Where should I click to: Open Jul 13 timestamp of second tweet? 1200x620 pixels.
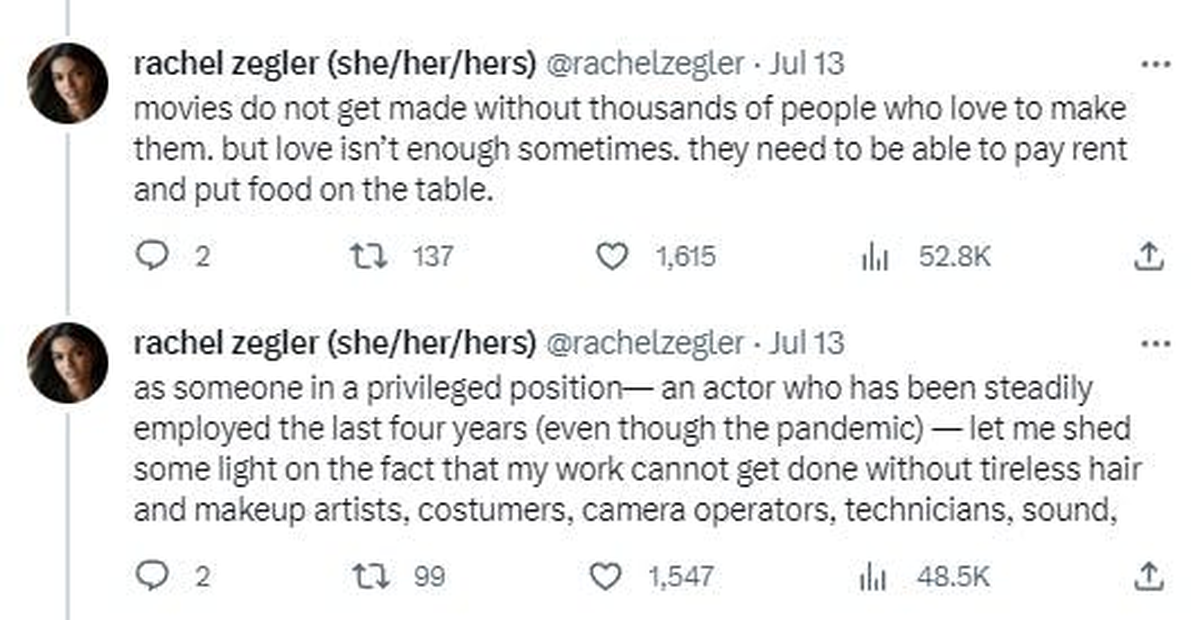pyautogui.click(x=806, y=344)
